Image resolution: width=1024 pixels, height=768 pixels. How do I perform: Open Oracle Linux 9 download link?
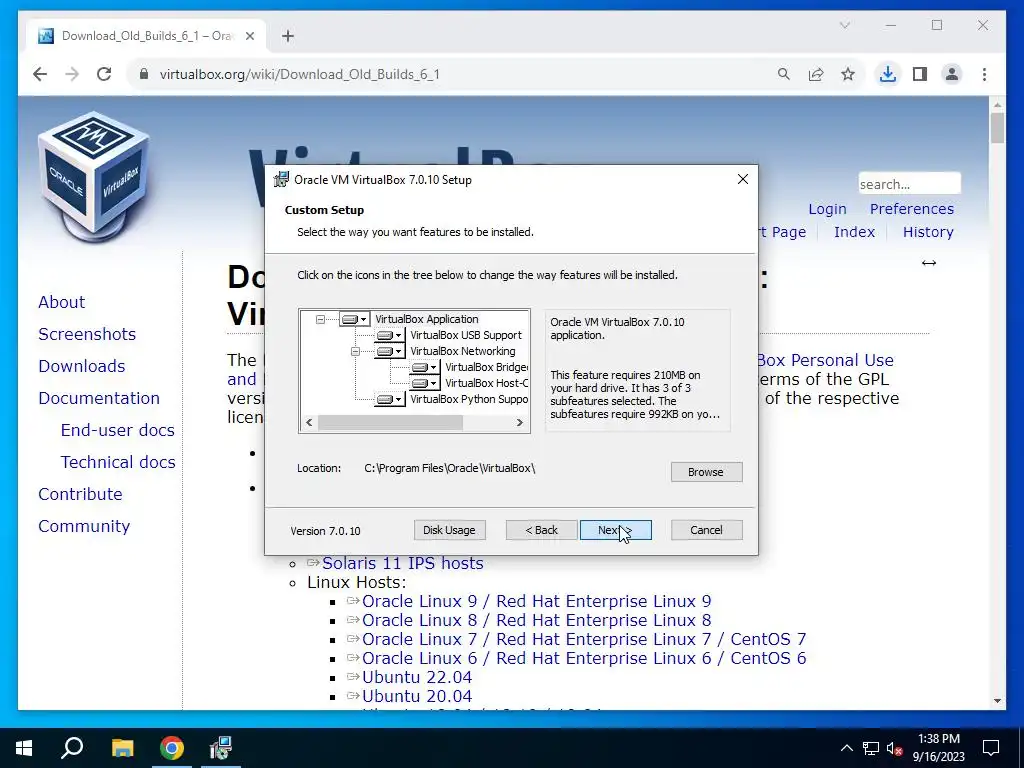point(536,601)
